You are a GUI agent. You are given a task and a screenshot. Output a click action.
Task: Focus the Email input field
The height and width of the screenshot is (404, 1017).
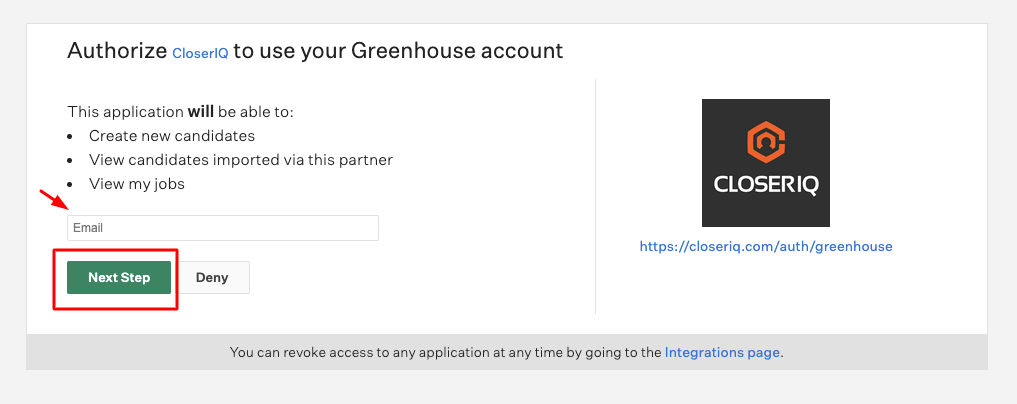pyautogui.click(x=222, y=228)
